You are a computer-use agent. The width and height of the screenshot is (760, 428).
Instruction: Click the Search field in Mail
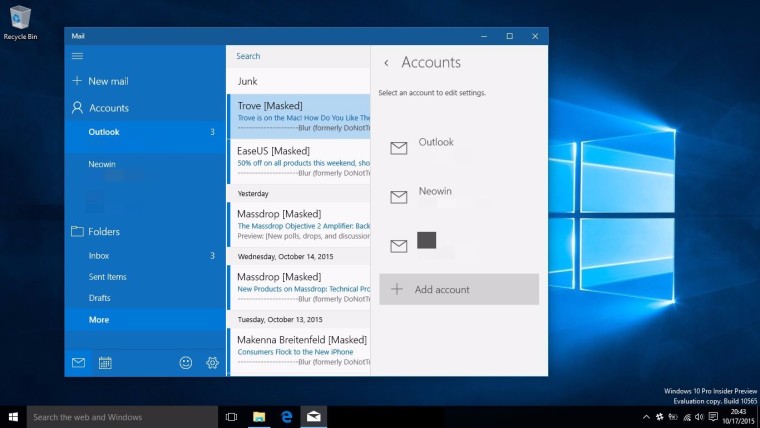coord(298,56)
